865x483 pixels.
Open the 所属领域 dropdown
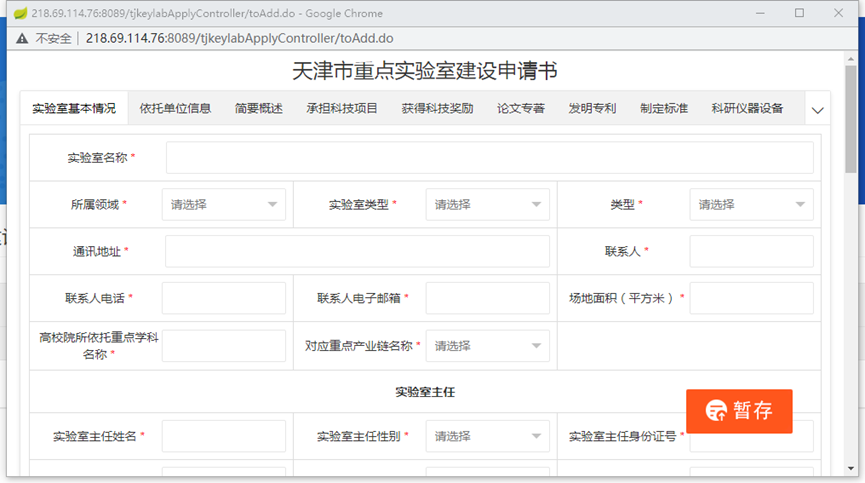224,205
